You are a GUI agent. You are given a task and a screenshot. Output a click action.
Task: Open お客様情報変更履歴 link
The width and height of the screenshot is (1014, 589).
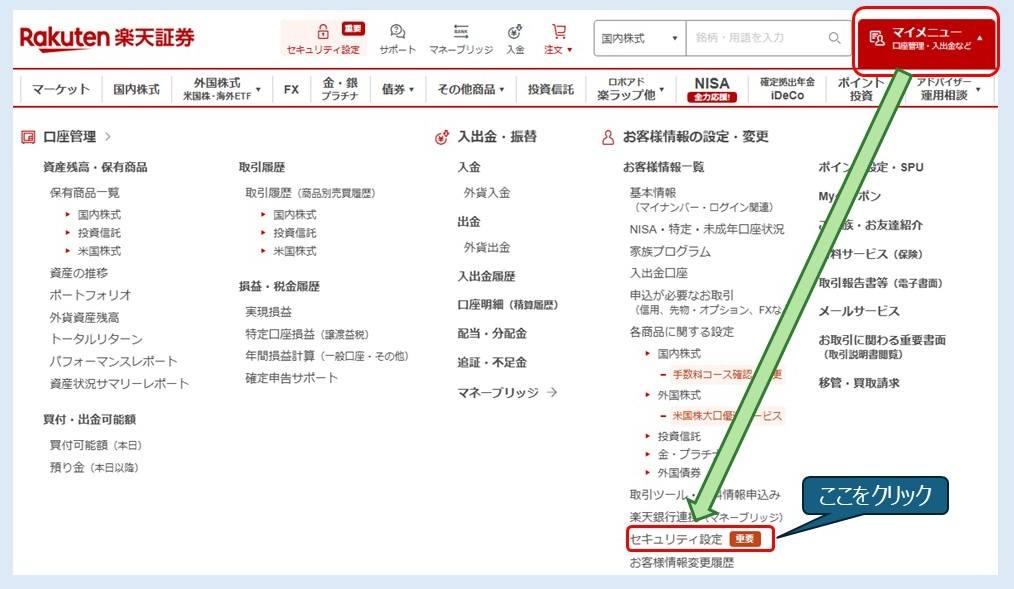682,563
